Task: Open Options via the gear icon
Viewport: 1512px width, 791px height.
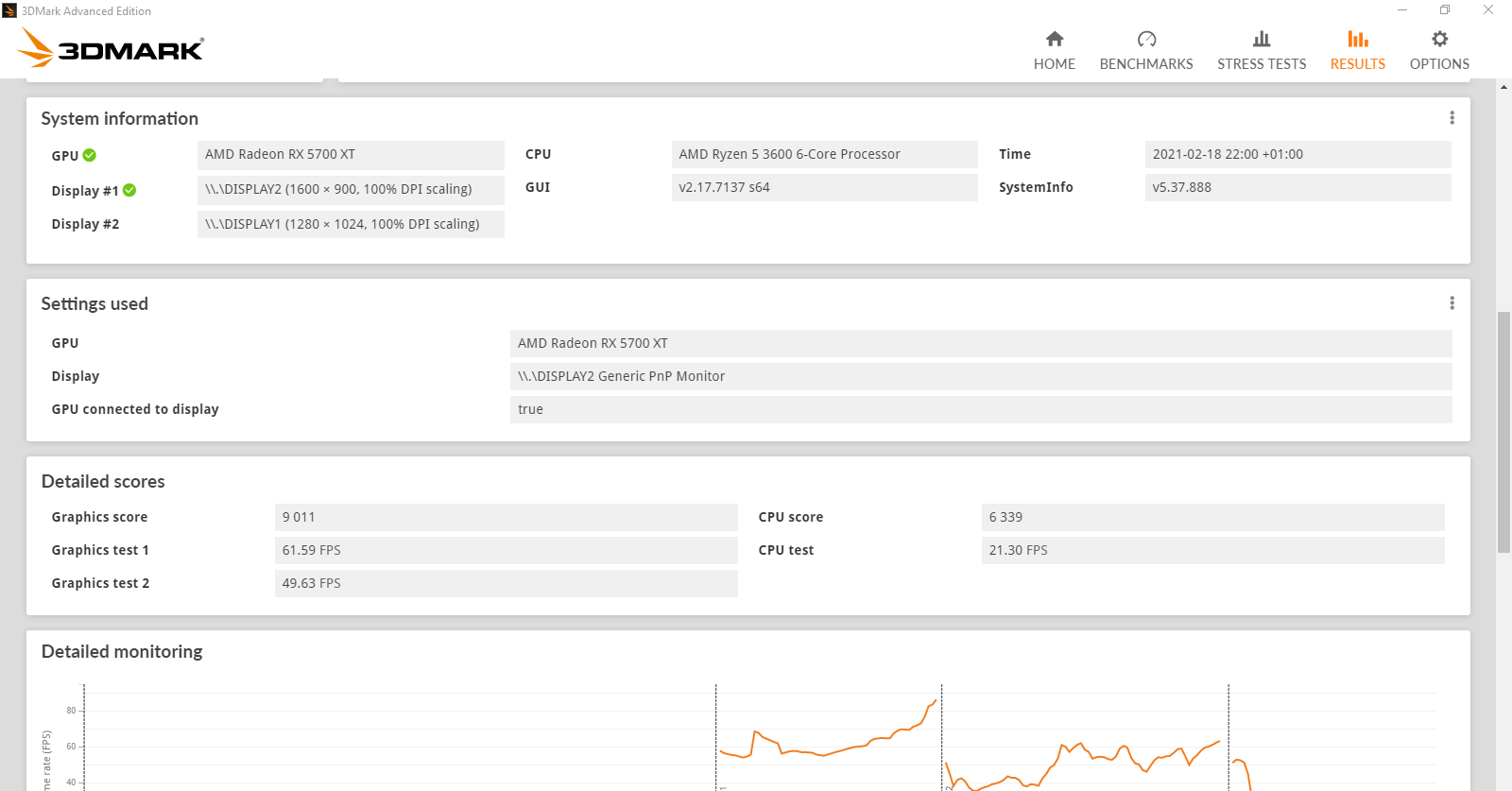Action: [1438, 39]
